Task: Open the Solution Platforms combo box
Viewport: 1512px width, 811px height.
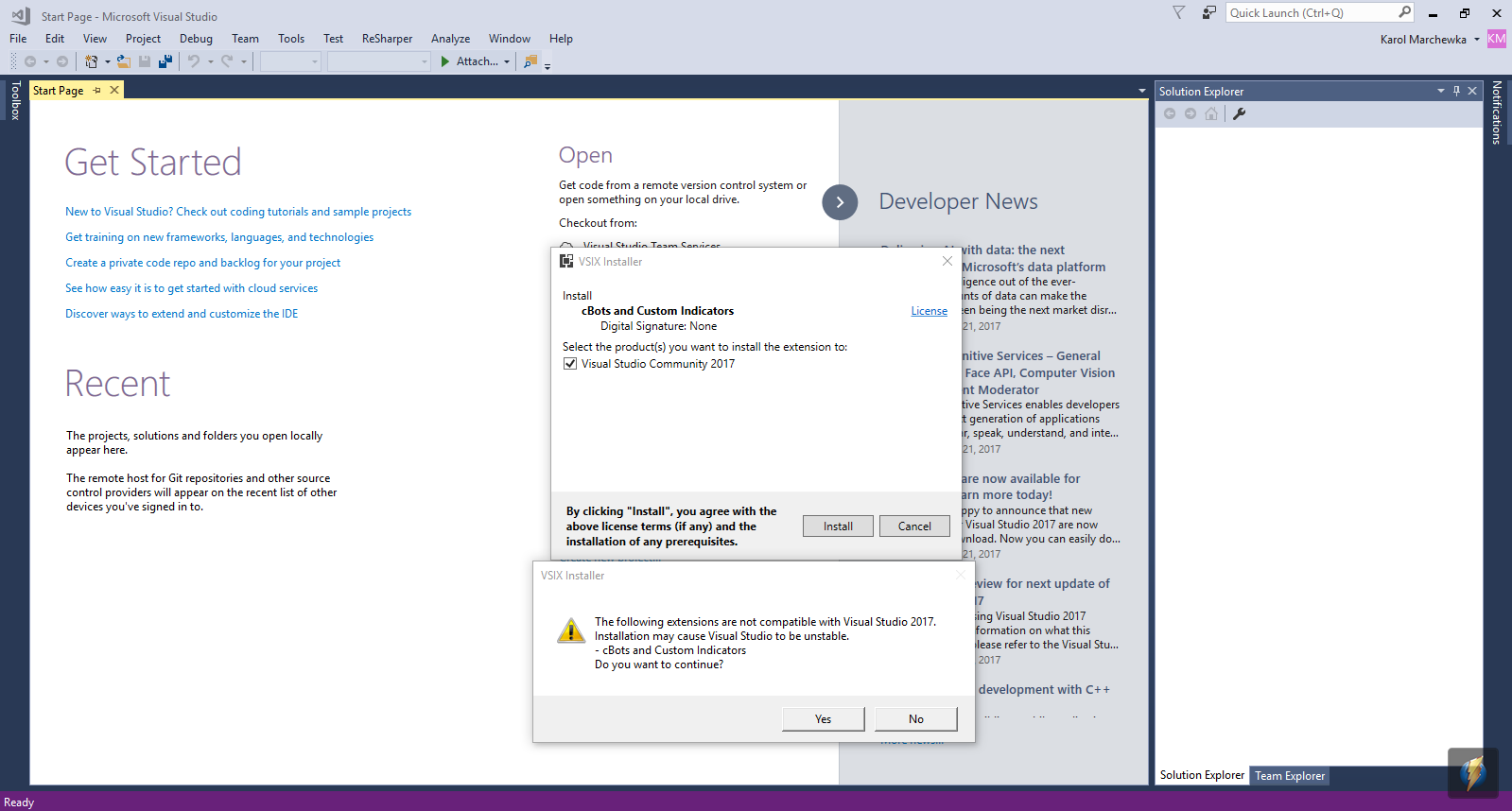Action: [x=378, y=61]
